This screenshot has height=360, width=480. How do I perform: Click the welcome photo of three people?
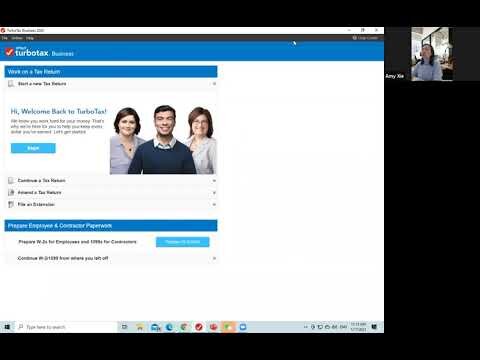(x=163, y=139)
